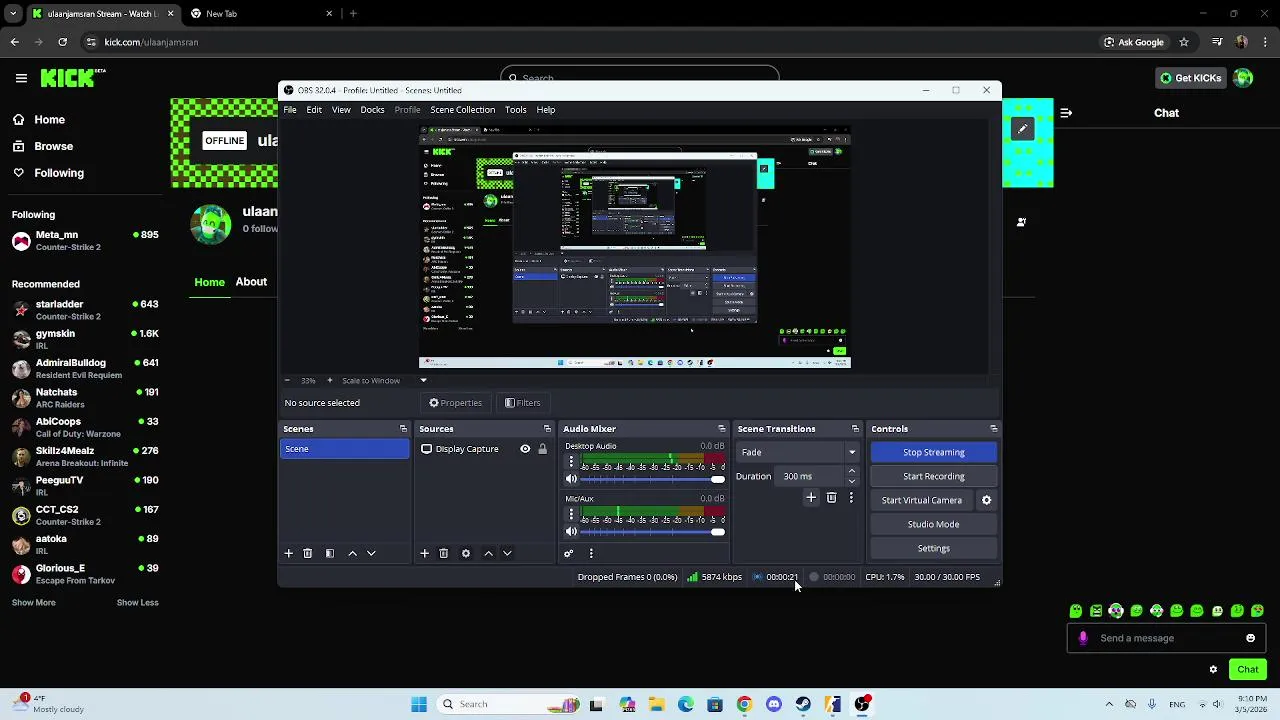Click Stop Streaming button
This screenshot has width=1280, height=720.
click(933, 452)
